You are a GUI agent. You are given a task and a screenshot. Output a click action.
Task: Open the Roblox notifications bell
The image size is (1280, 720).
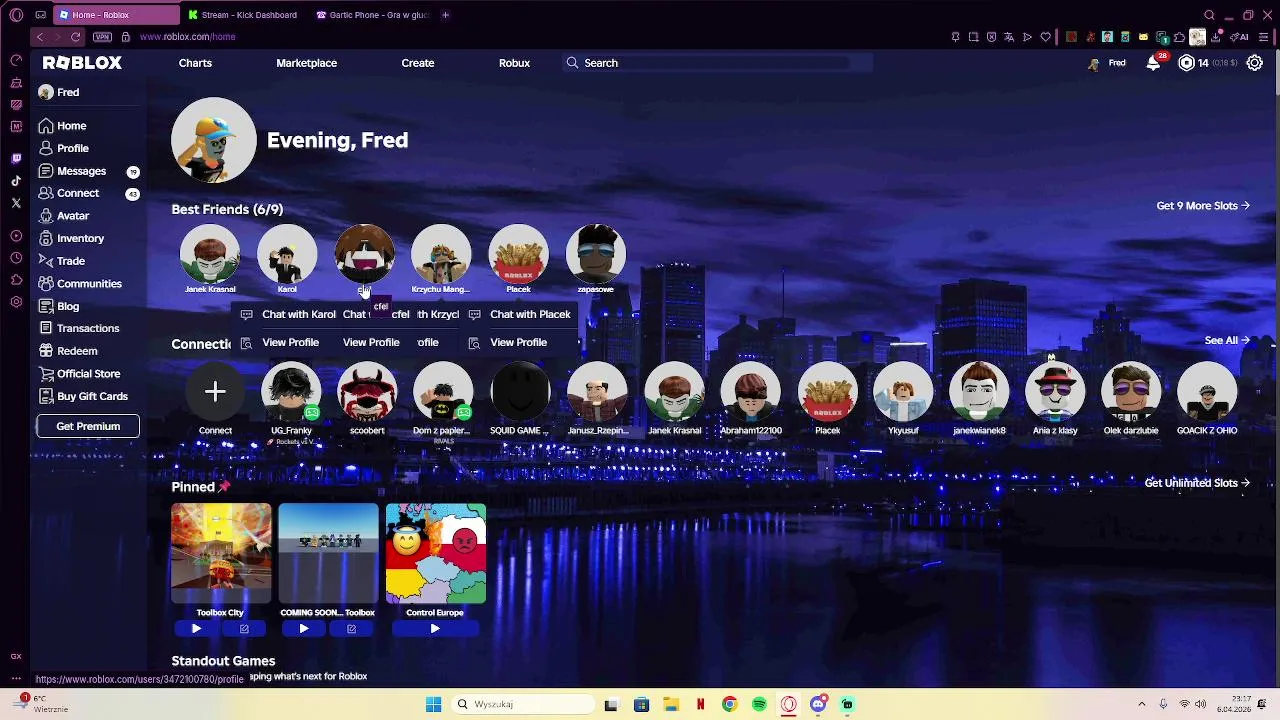(x=1153, y=63)
